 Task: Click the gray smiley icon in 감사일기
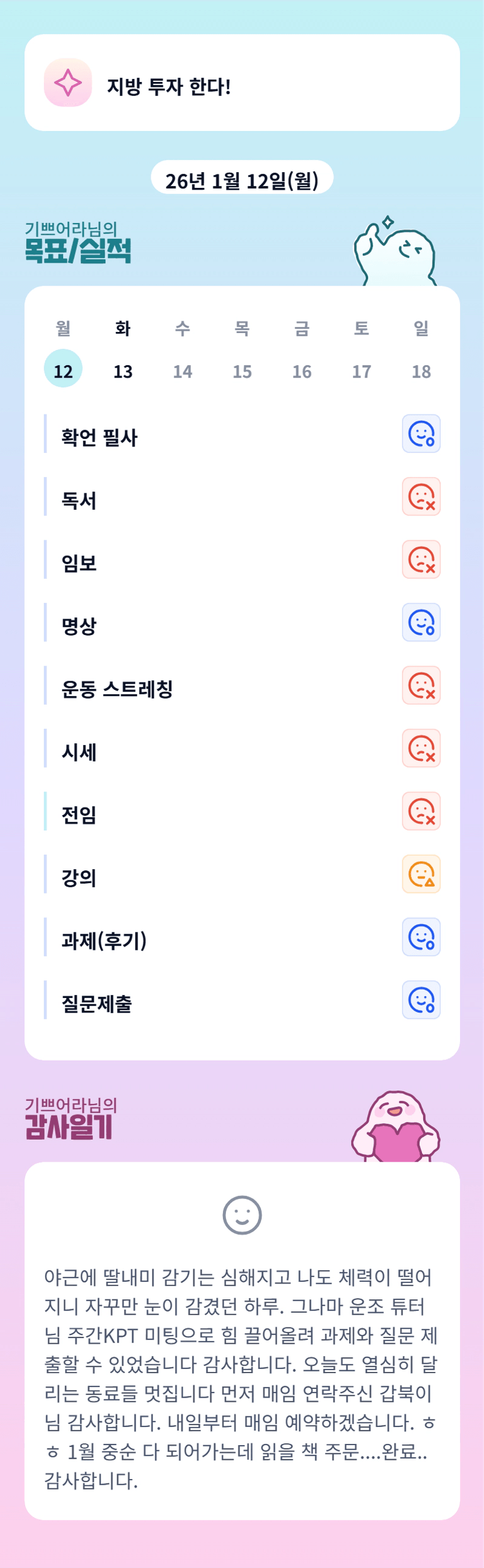pos(242,1216)
